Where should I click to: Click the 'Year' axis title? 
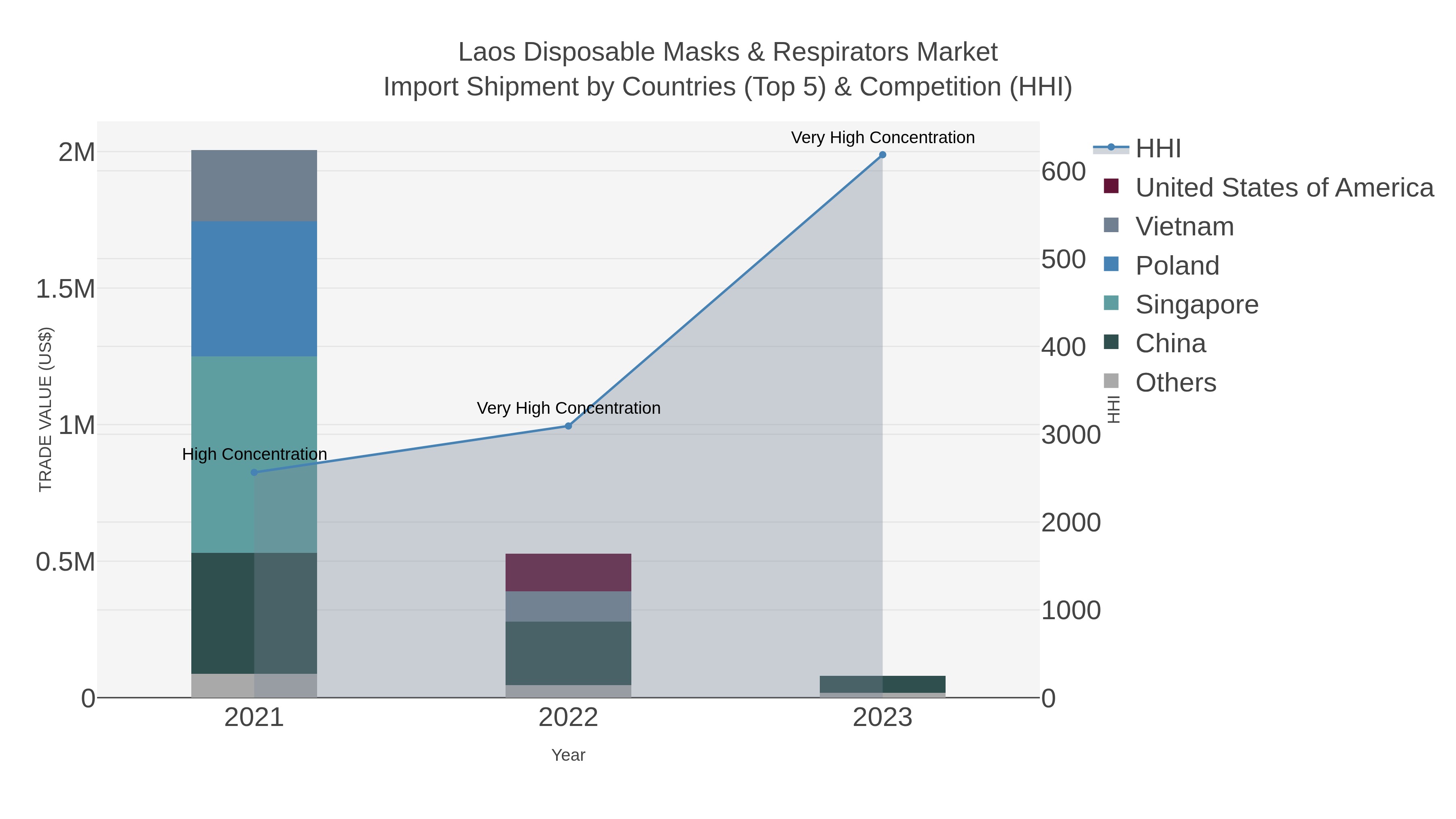(x=569, y=755)
